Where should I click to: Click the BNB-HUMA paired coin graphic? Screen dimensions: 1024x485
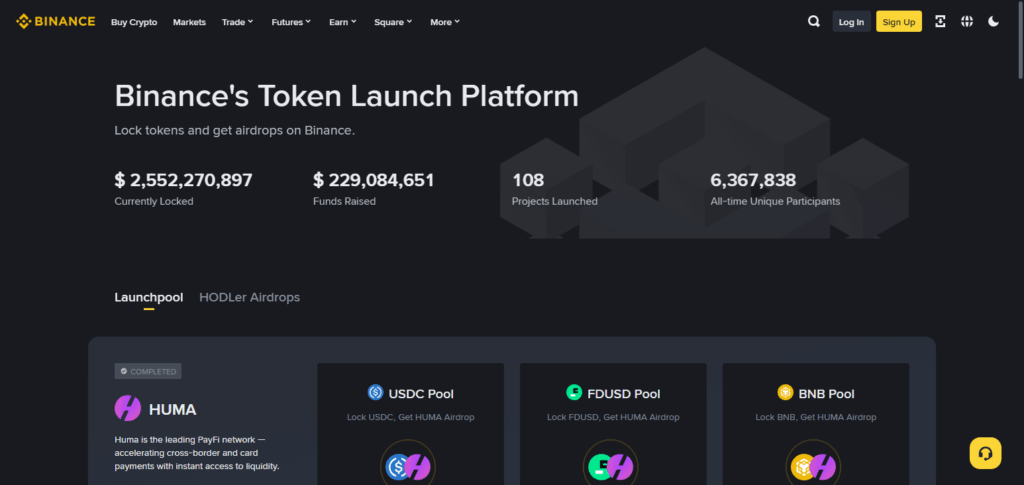(813, 466)
